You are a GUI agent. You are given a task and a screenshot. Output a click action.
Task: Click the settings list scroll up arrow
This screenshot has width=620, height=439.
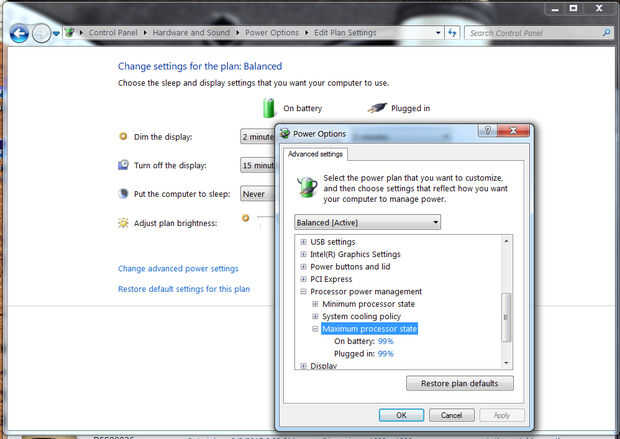pyautogui.click(x=507, y=240)
